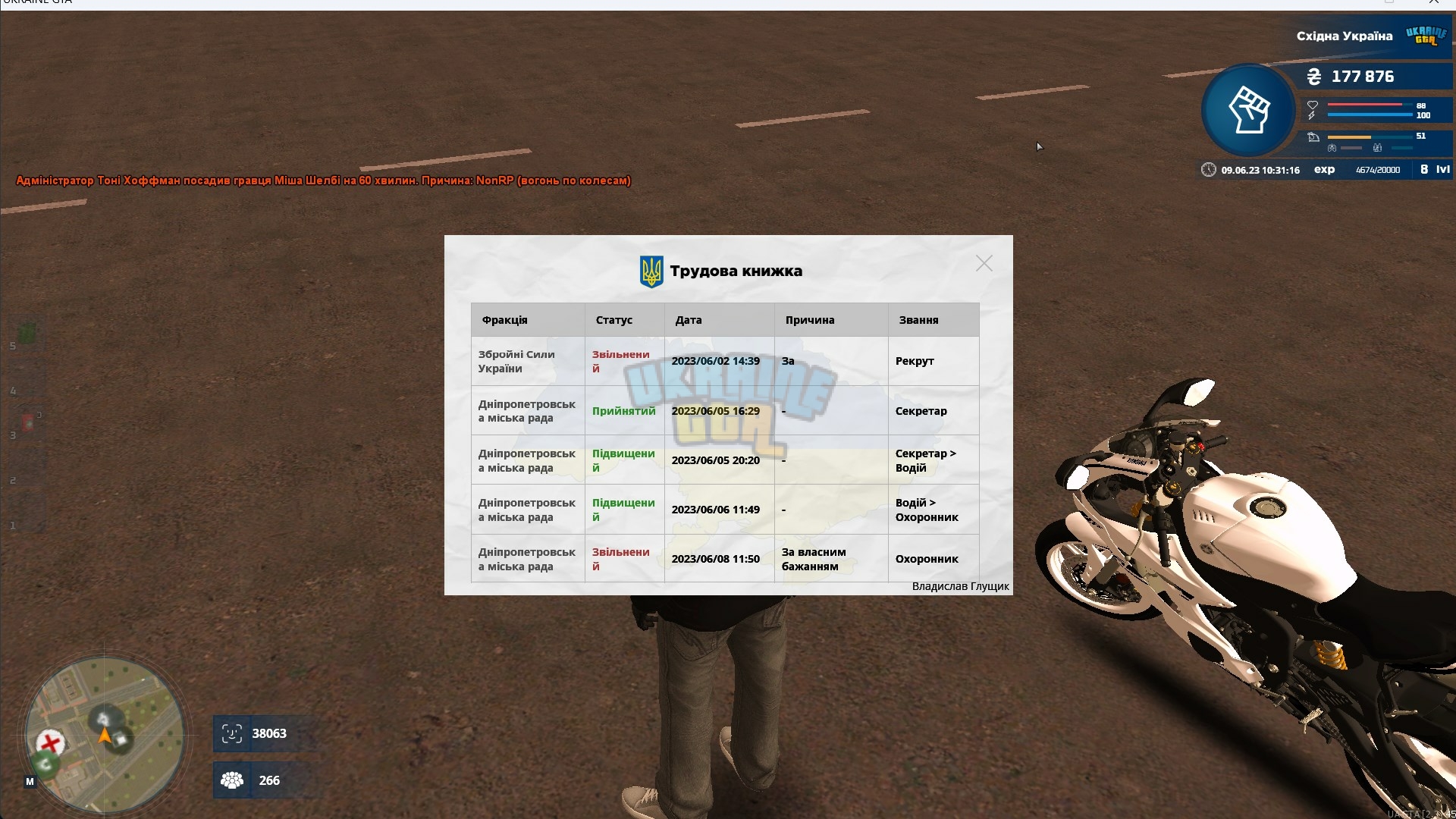Click the Секретар rank in the Прийнятий row
This screenshot has width=1456, height=819.
(x=921, y=411)
